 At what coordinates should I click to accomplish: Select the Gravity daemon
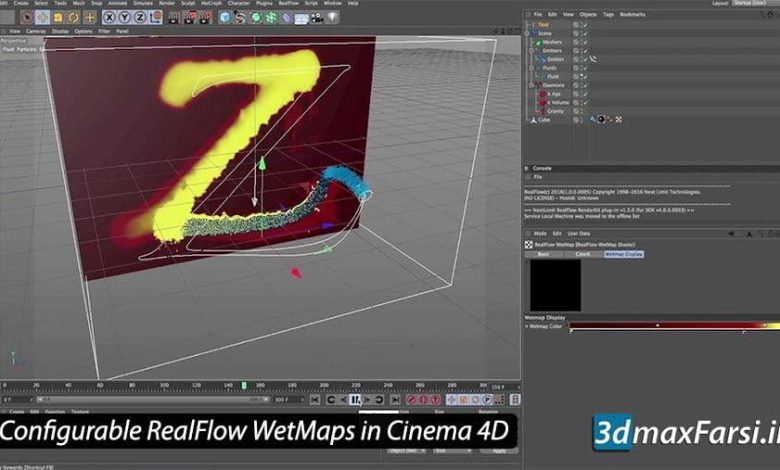pos(555,111)
